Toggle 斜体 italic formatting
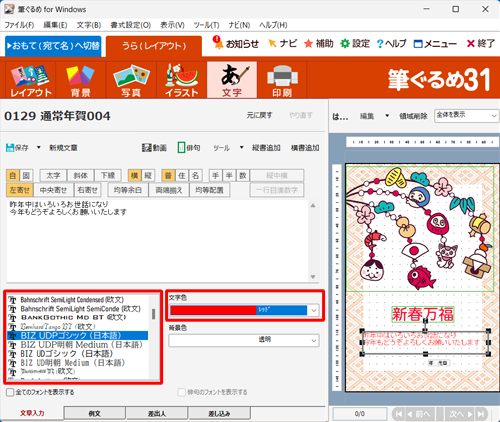 click(81, 175)
